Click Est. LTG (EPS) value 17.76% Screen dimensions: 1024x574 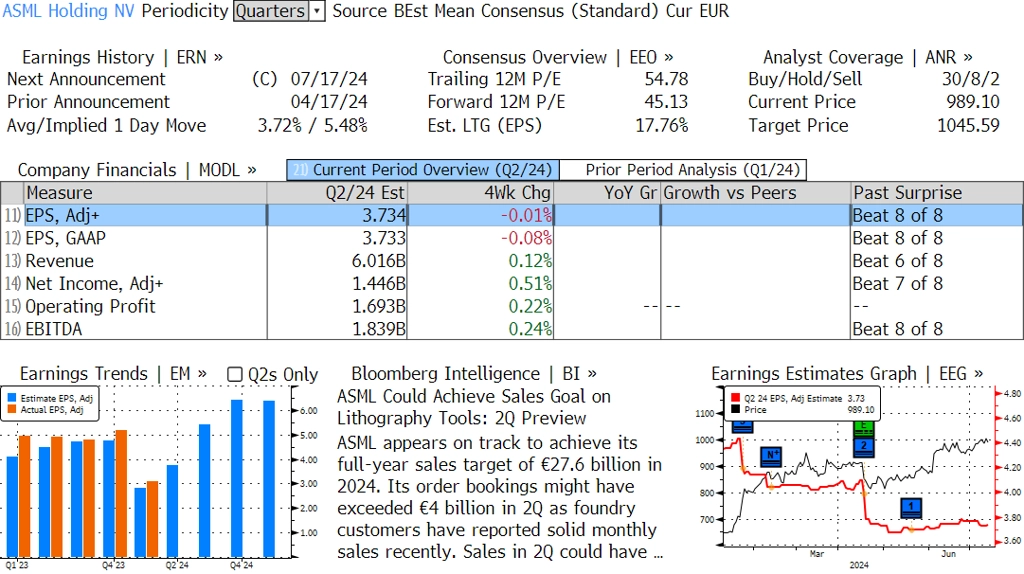[662, 125]
